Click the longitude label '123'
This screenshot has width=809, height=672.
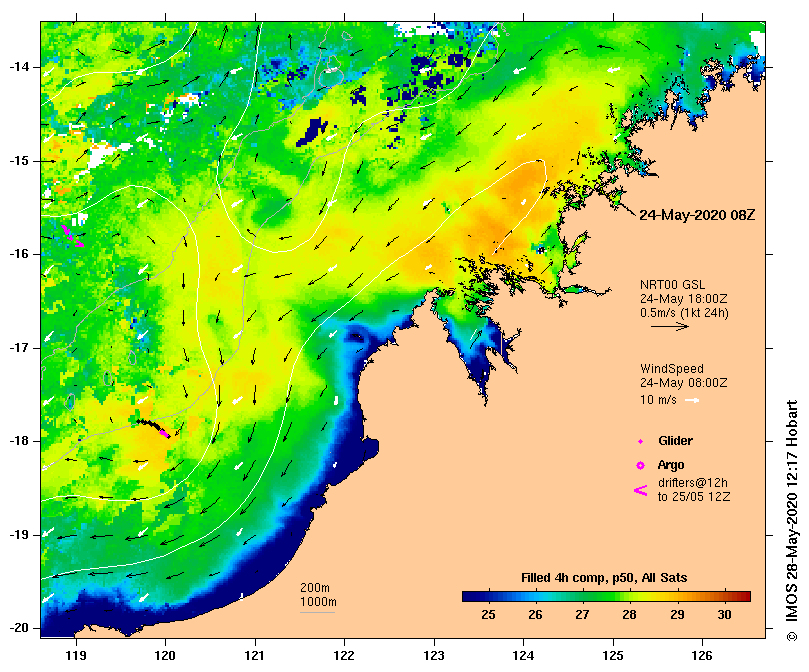[434, 655]
